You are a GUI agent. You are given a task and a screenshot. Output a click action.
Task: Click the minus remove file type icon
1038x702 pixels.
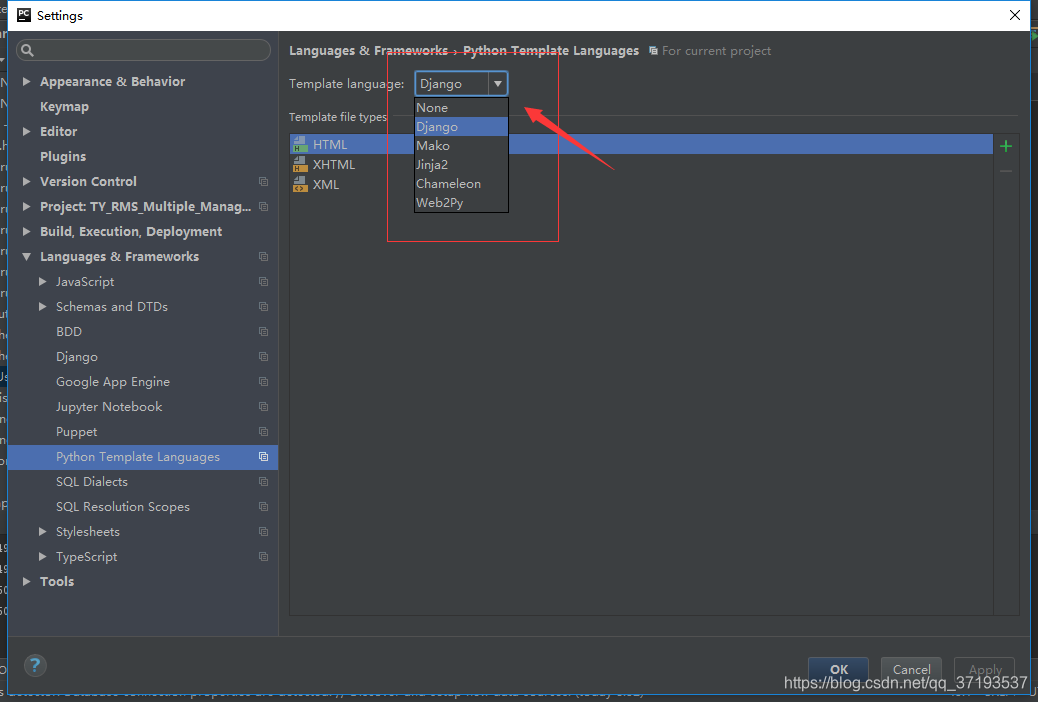[1006, 172]
